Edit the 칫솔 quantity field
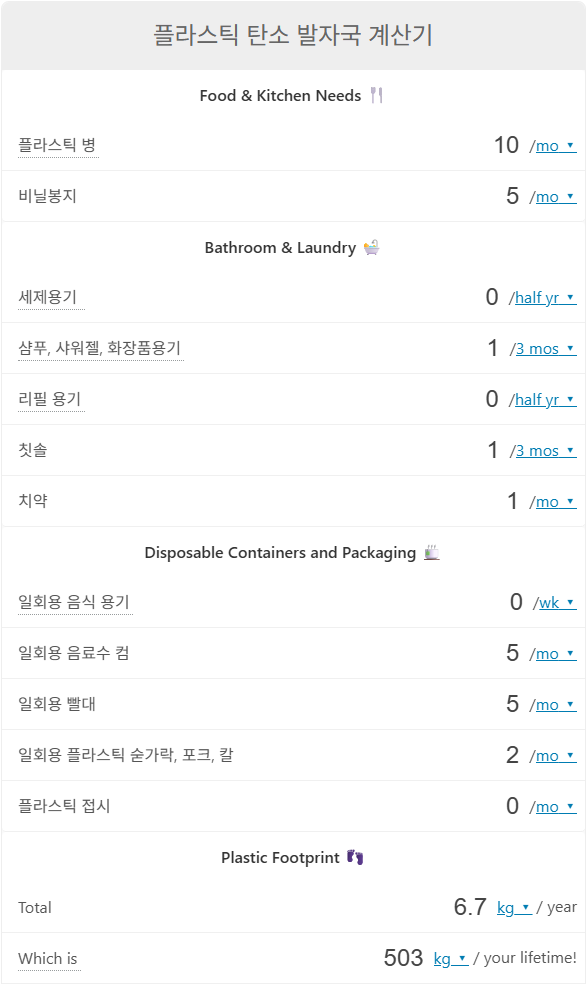Image resolution: width=587 pixels, height=984 pixels. 493,450
